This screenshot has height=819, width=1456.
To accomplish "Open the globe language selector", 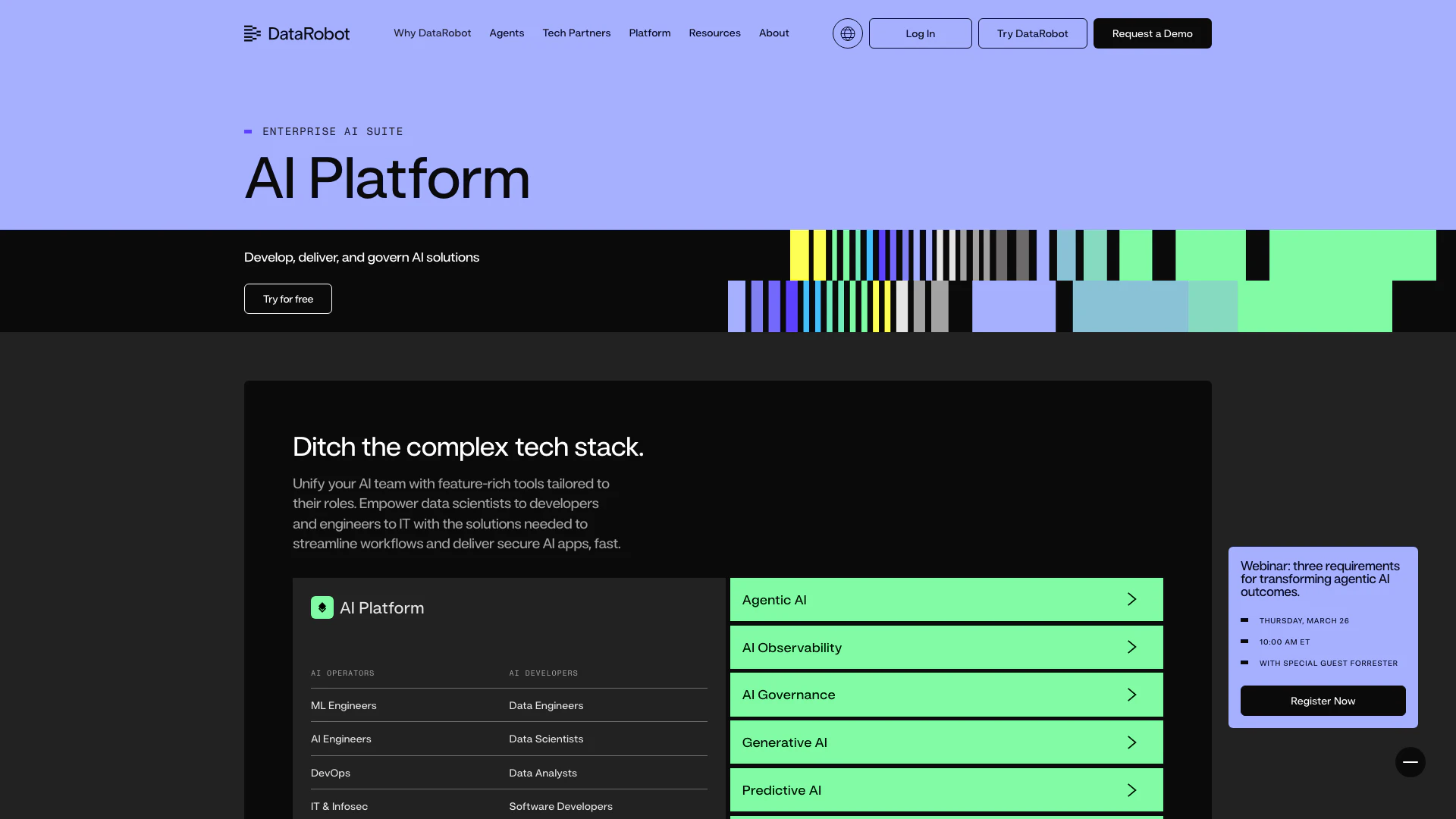I will (847, 33).
